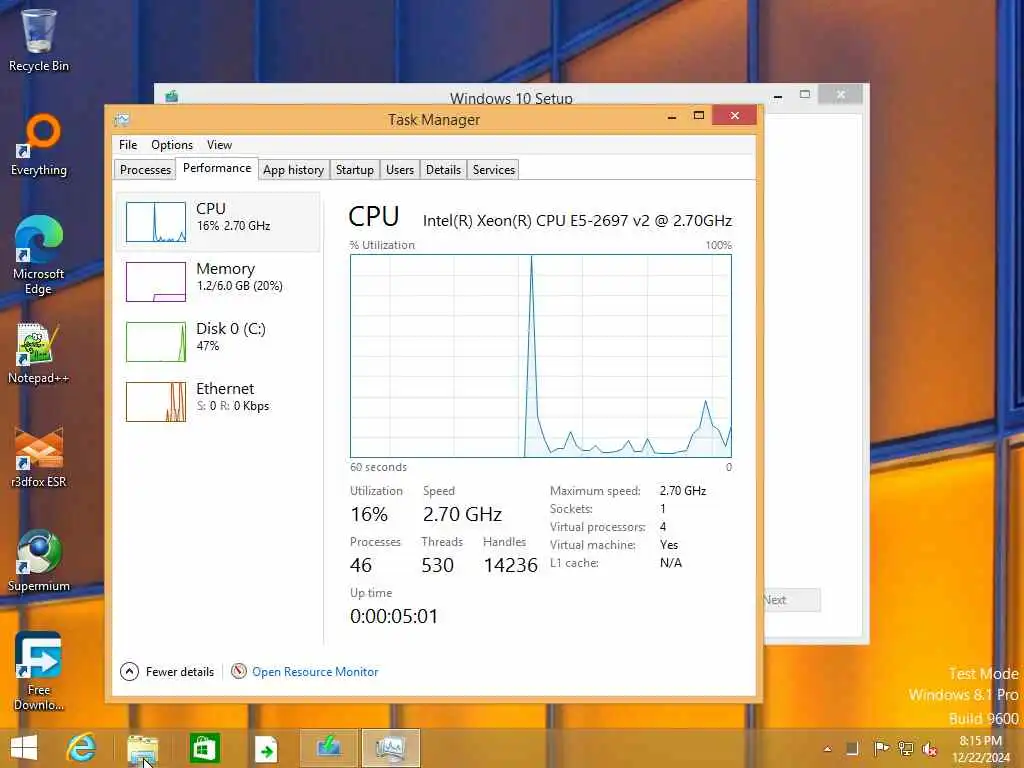Maximize the Task Manager window
Screen dimensions: 1024x768
point(699,116)
